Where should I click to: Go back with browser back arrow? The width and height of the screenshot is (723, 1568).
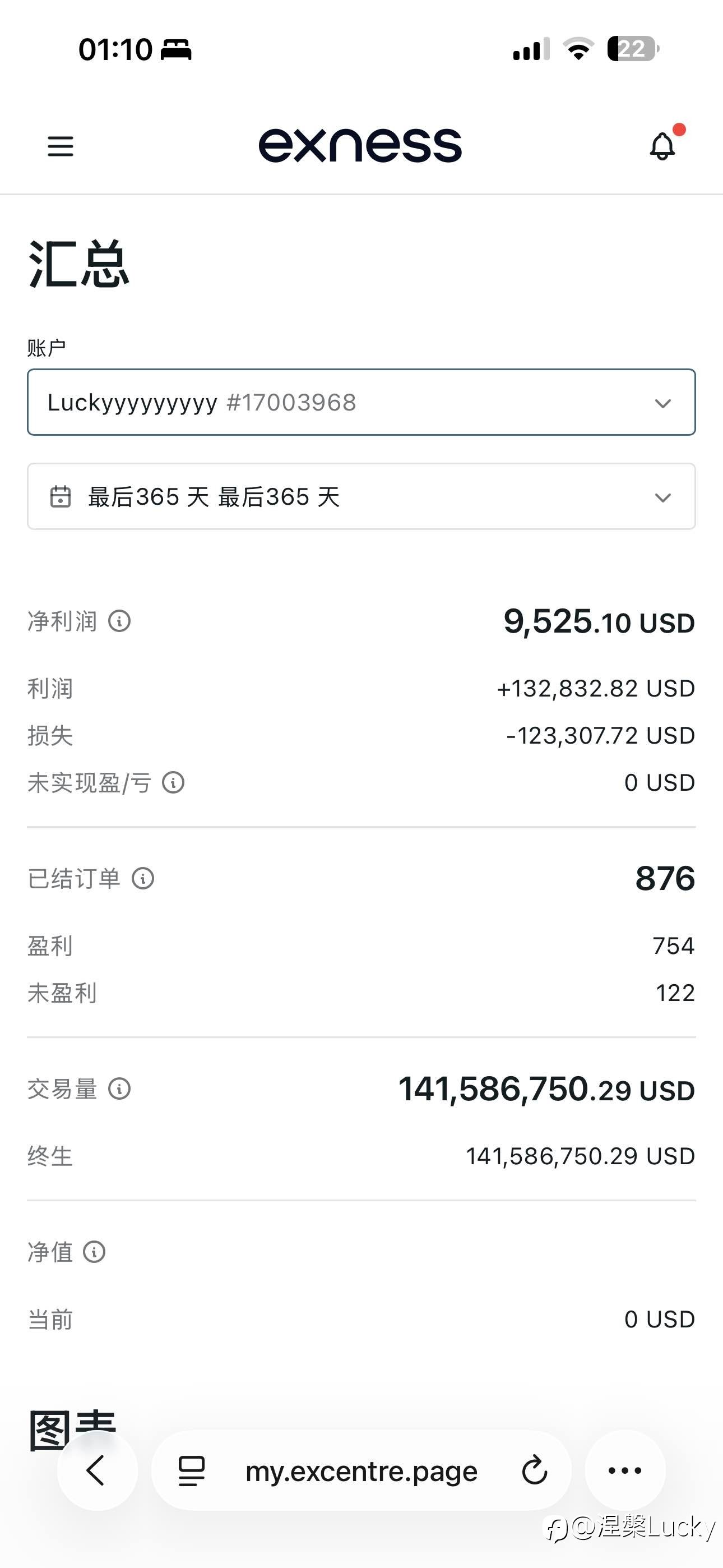tap(97, 1470)
